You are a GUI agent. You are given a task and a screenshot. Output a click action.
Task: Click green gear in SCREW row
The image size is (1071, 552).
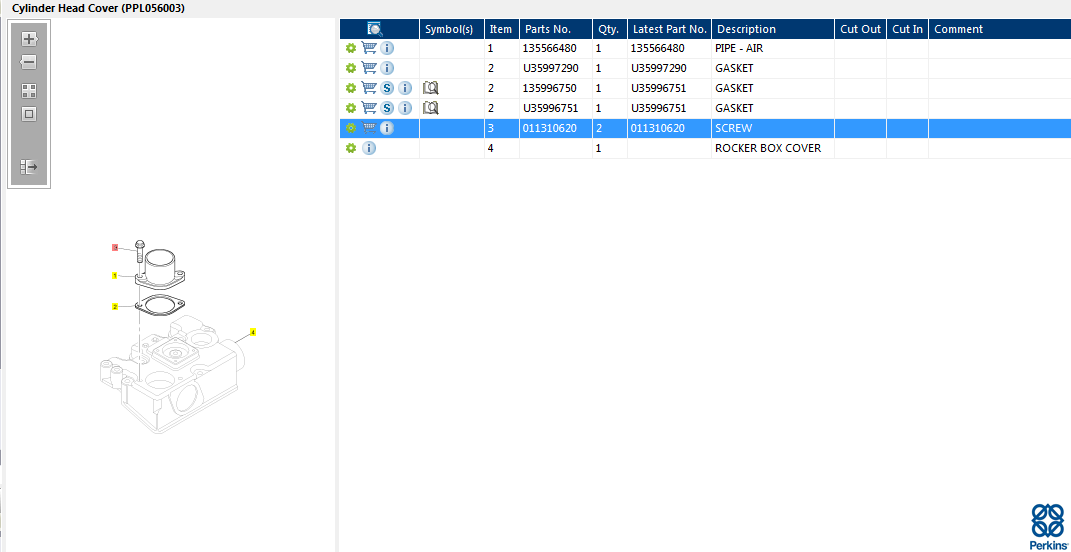pos(351,128)
